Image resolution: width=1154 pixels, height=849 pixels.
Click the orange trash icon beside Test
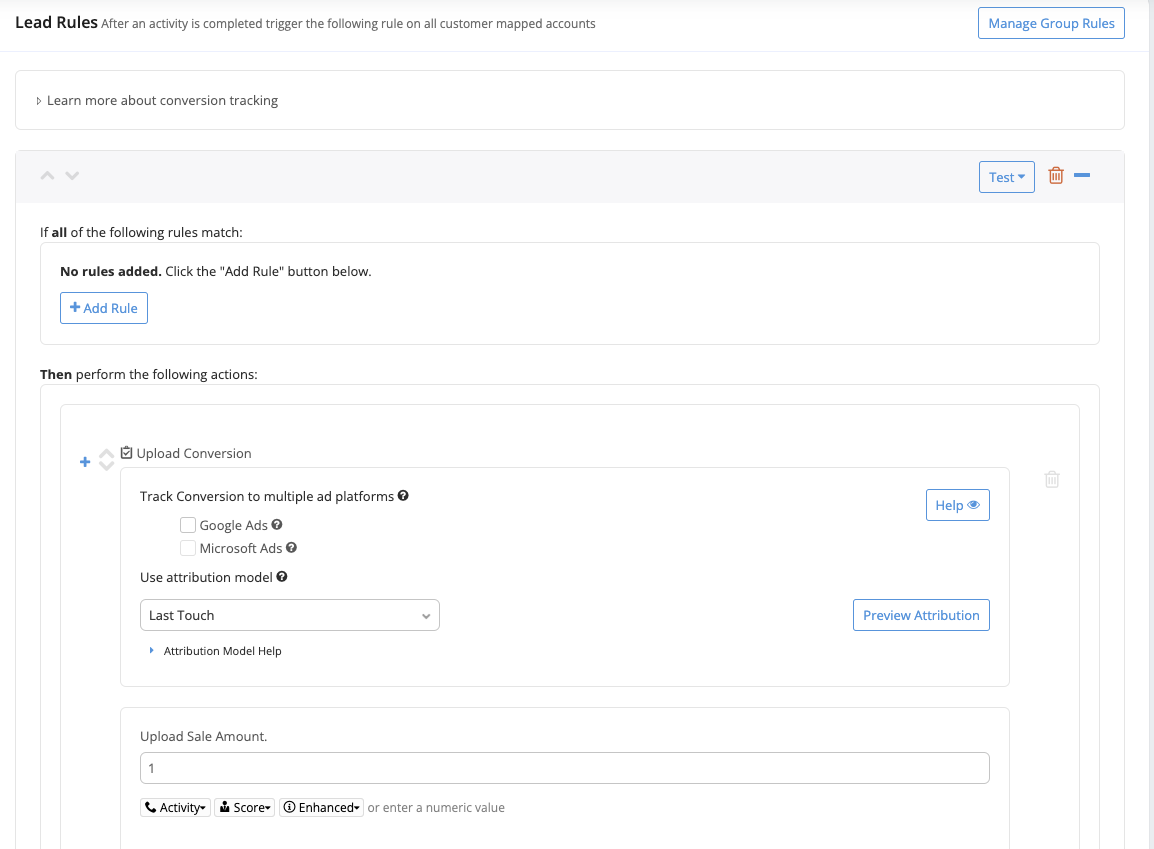pyautogui.click(x=1055, y=176)
